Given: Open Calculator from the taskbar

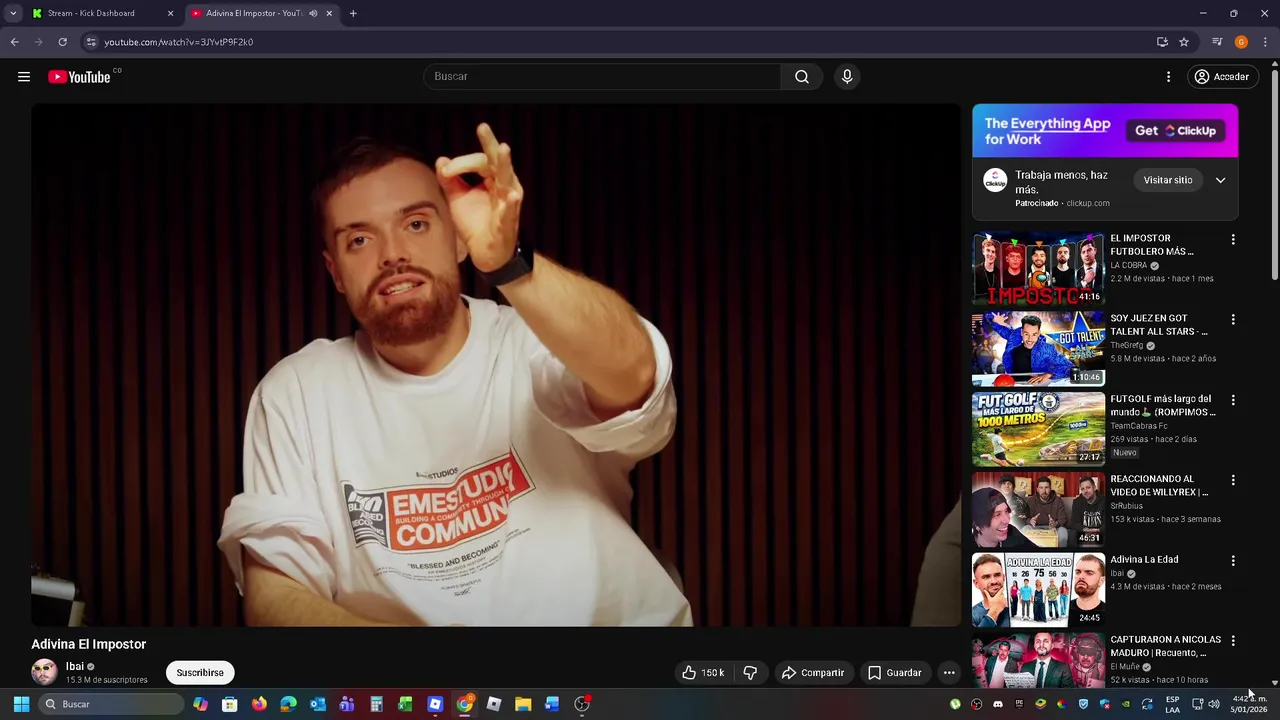Looking at the screenshot, I should tap(376, 704).
